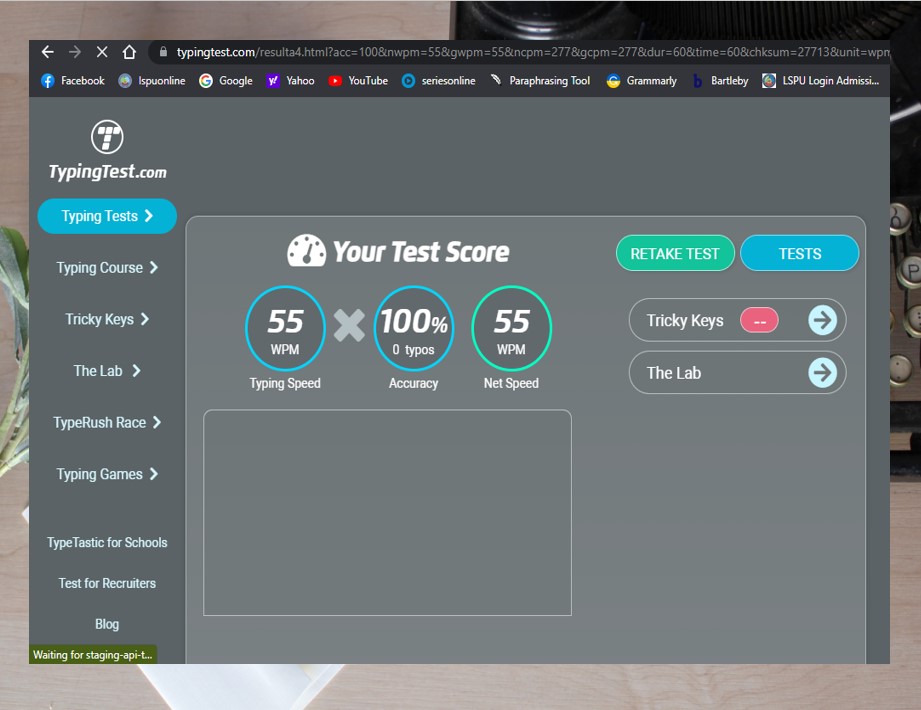Open Tricky Keys in the sidebar
This screenshot has height=710, width=921.
click(107, 319)
